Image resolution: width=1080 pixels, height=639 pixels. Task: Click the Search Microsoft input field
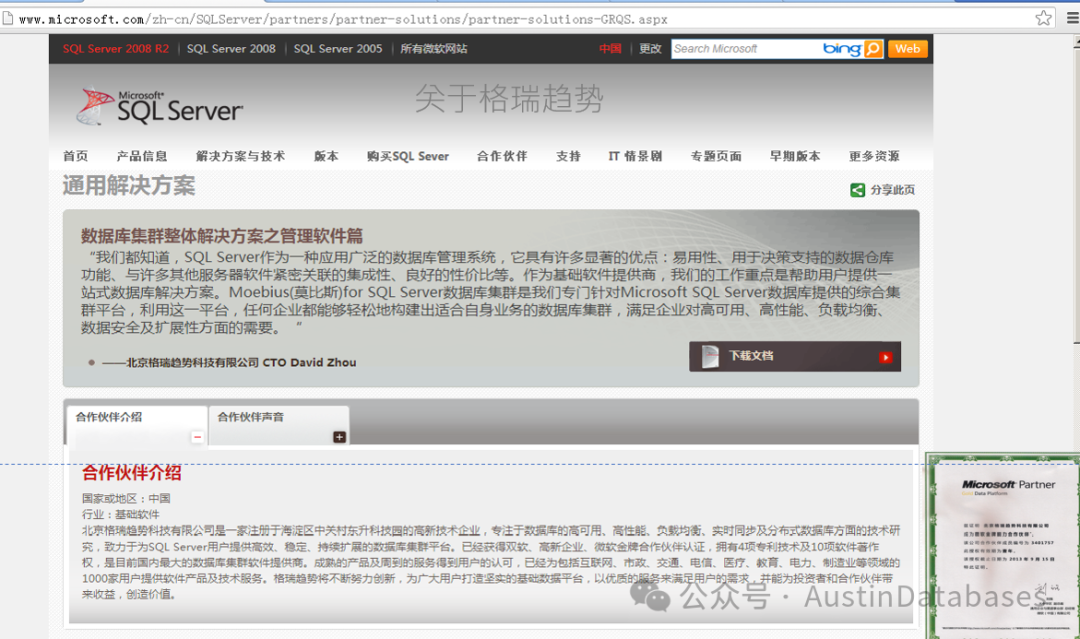click(745, 49)
